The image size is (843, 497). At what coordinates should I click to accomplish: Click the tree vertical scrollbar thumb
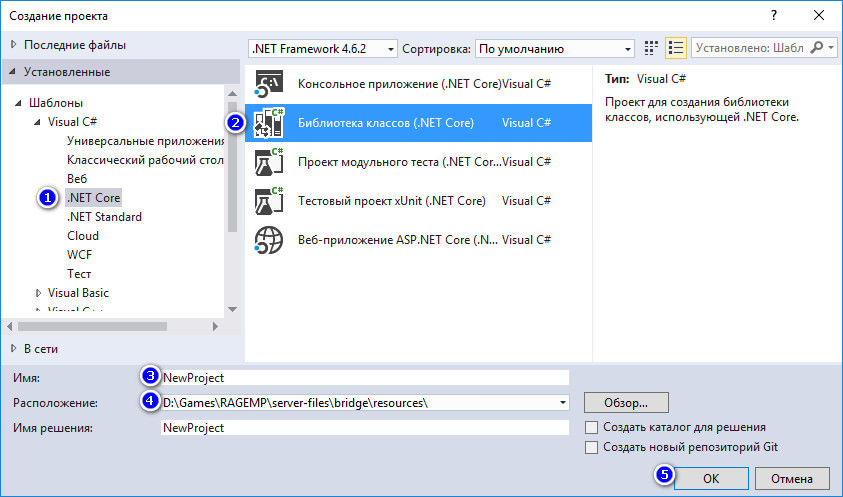click(x=232, y=167)
